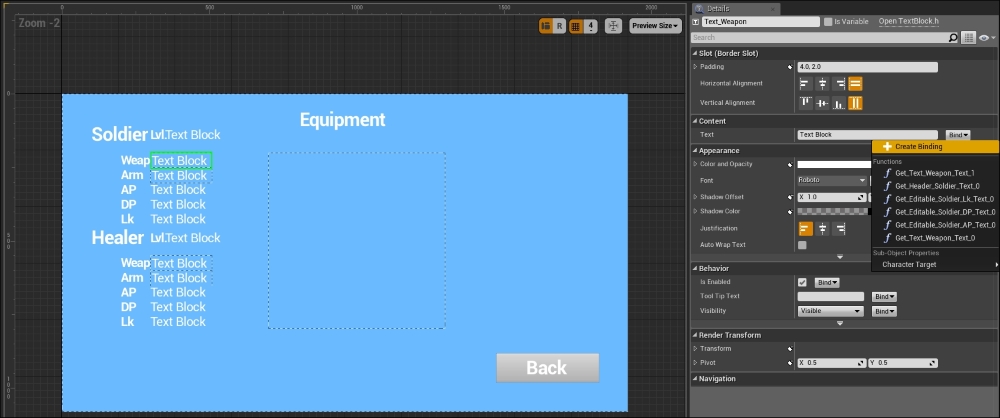1000x418 pixels.
Task: Set horizontal alignment to fill
Action: [x=855, y=84]
